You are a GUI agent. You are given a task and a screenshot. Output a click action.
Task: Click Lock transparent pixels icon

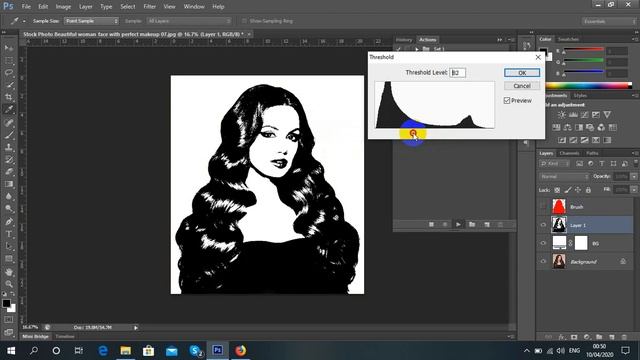[x=557, y=190]
